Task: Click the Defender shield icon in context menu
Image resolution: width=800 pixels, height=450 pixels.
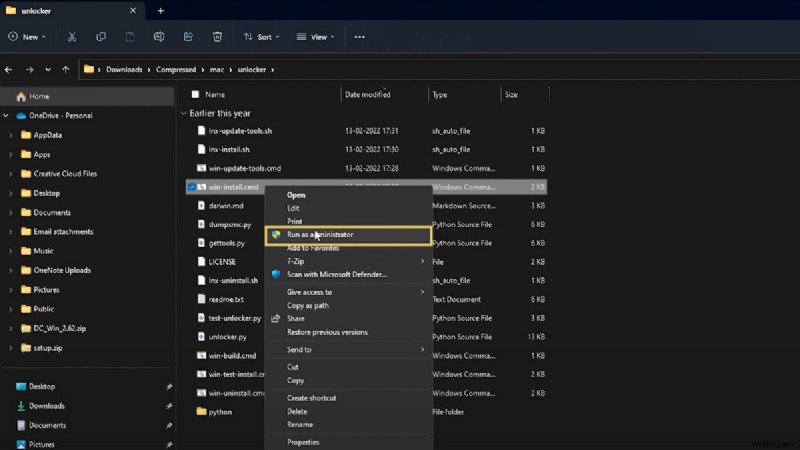Action: (x=276, y=274)
